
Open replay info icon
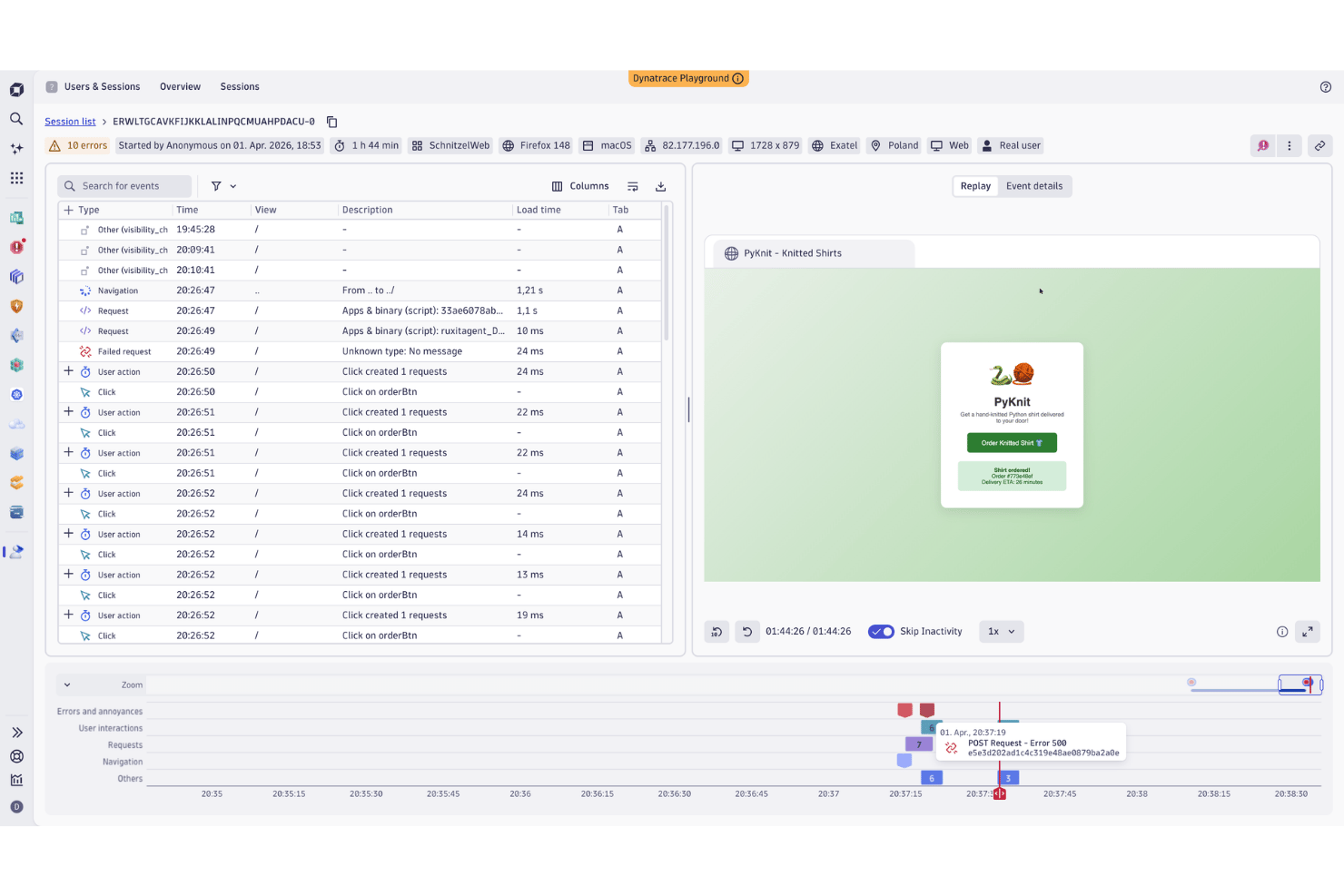tap(1282, 632)
